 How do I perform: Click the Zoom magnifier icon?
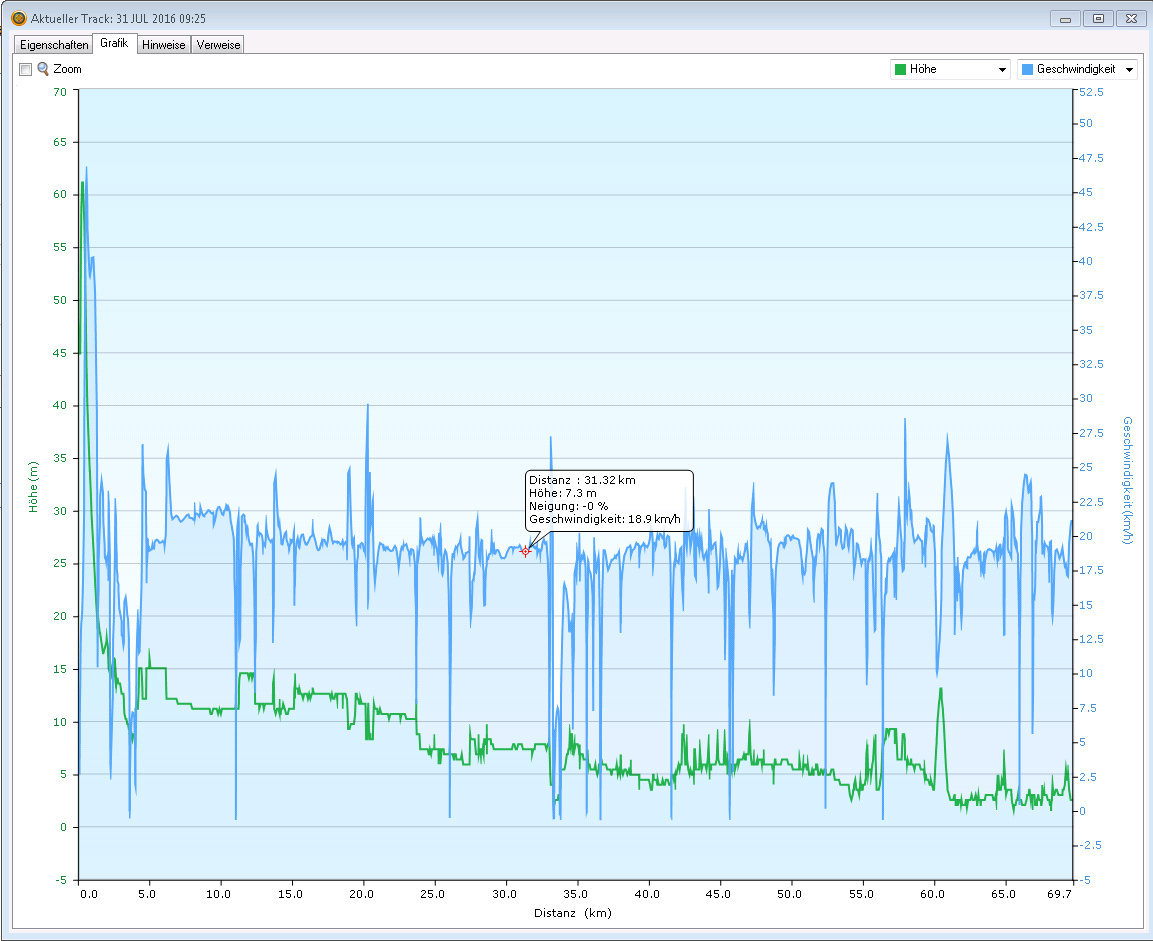tap(43, 69)
